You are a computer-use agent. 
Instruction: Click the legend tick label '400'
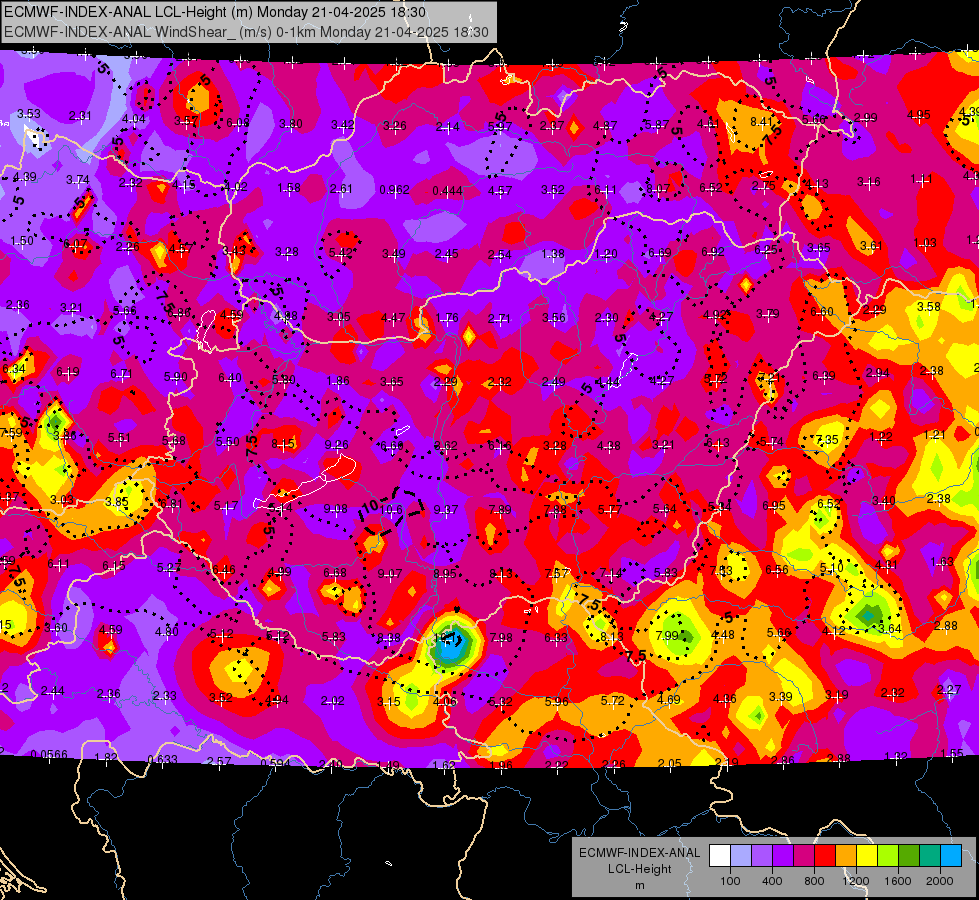click(772, 881)
